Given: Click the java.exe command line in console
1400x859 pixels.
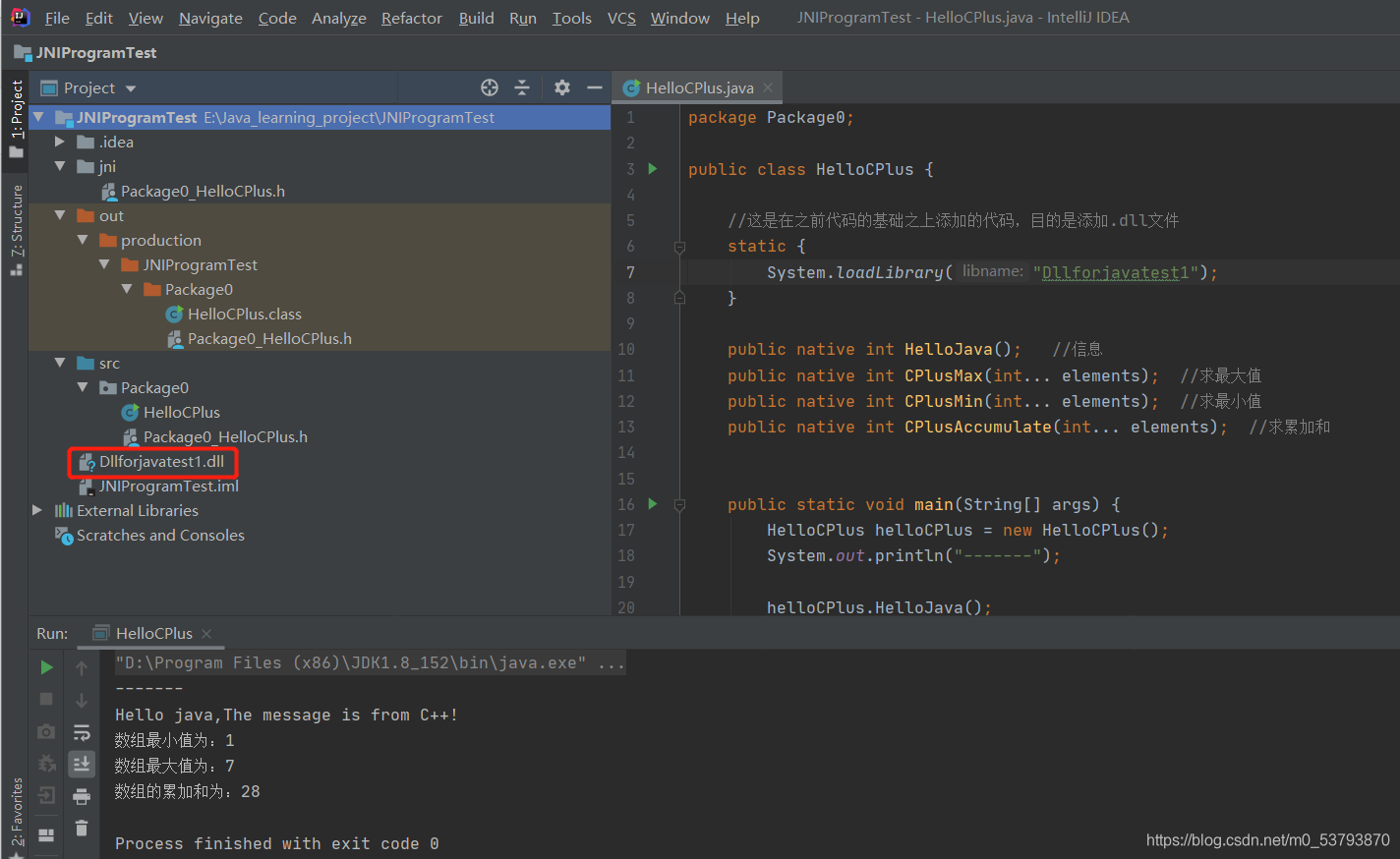Looking at the screenshot, I should point(370,662).
